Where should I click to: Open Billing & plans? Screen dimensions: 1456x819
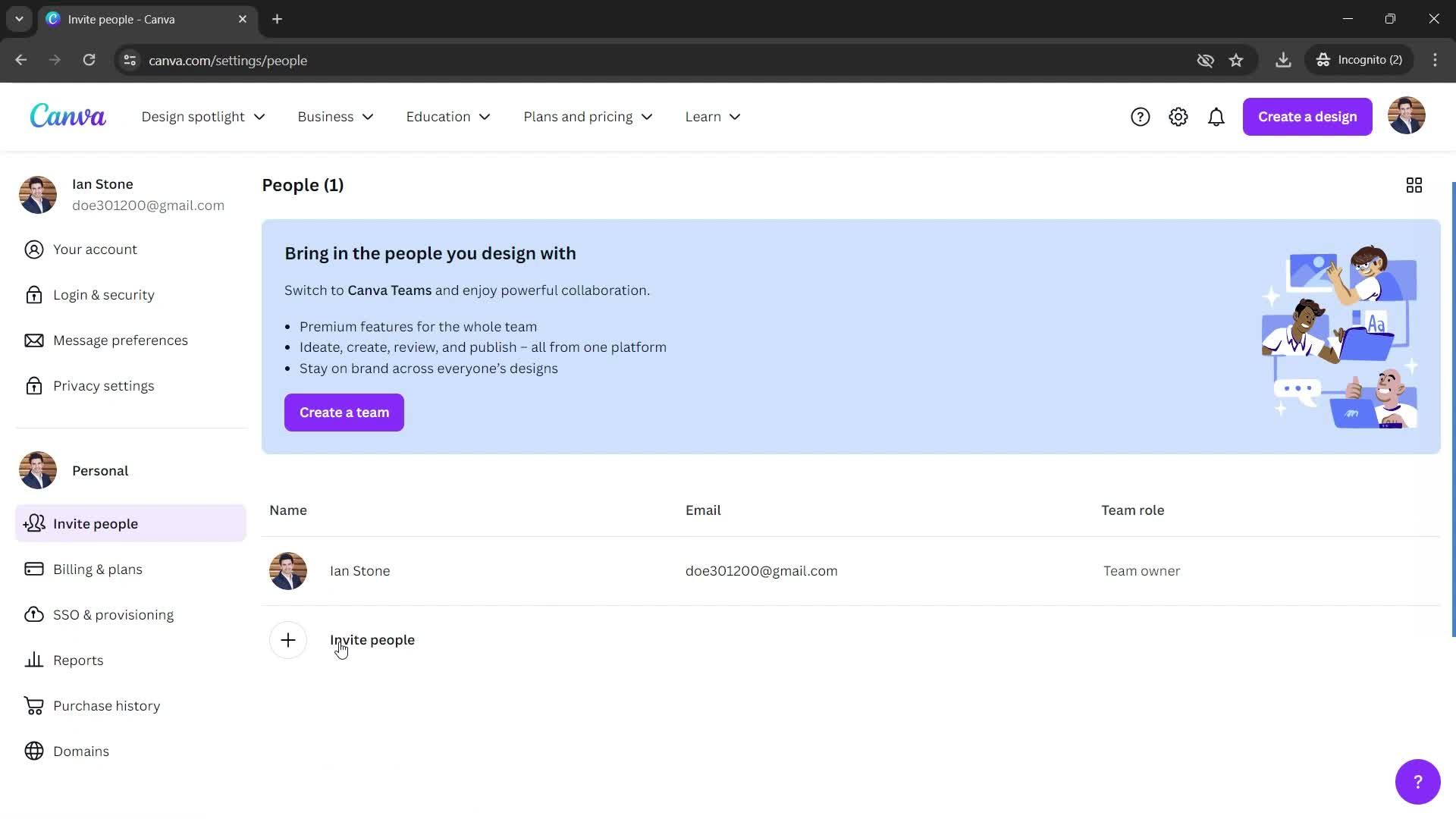pyautogui.click(x=130, y=570)
